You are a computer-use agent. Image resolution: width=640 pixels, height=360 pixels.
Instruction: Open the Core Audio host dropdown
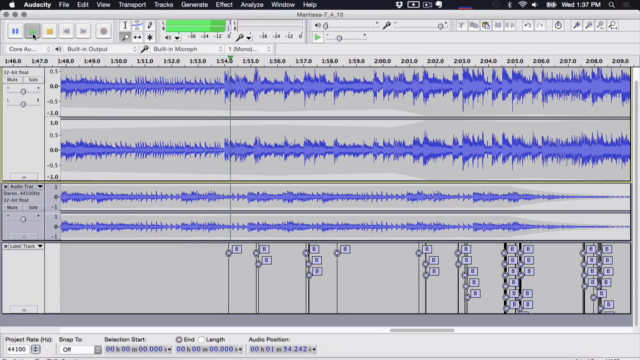click(x=28, y=49)
